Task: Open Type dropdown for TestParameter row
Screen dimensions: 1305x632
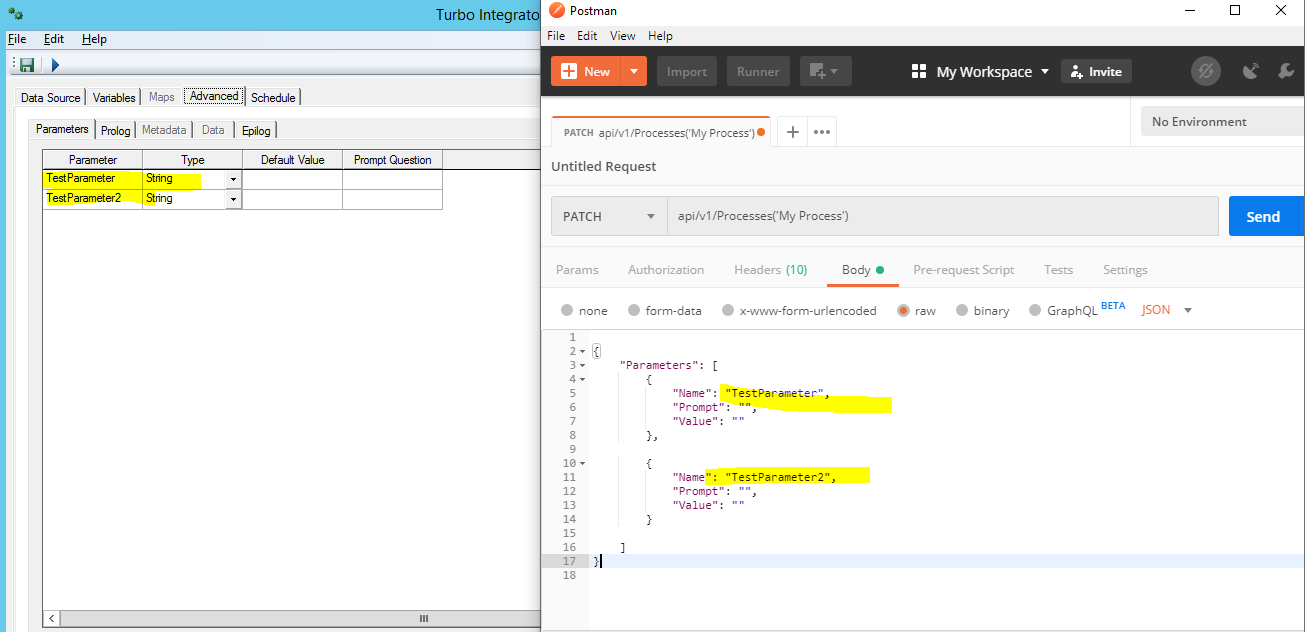Action: tap(233, 179)
